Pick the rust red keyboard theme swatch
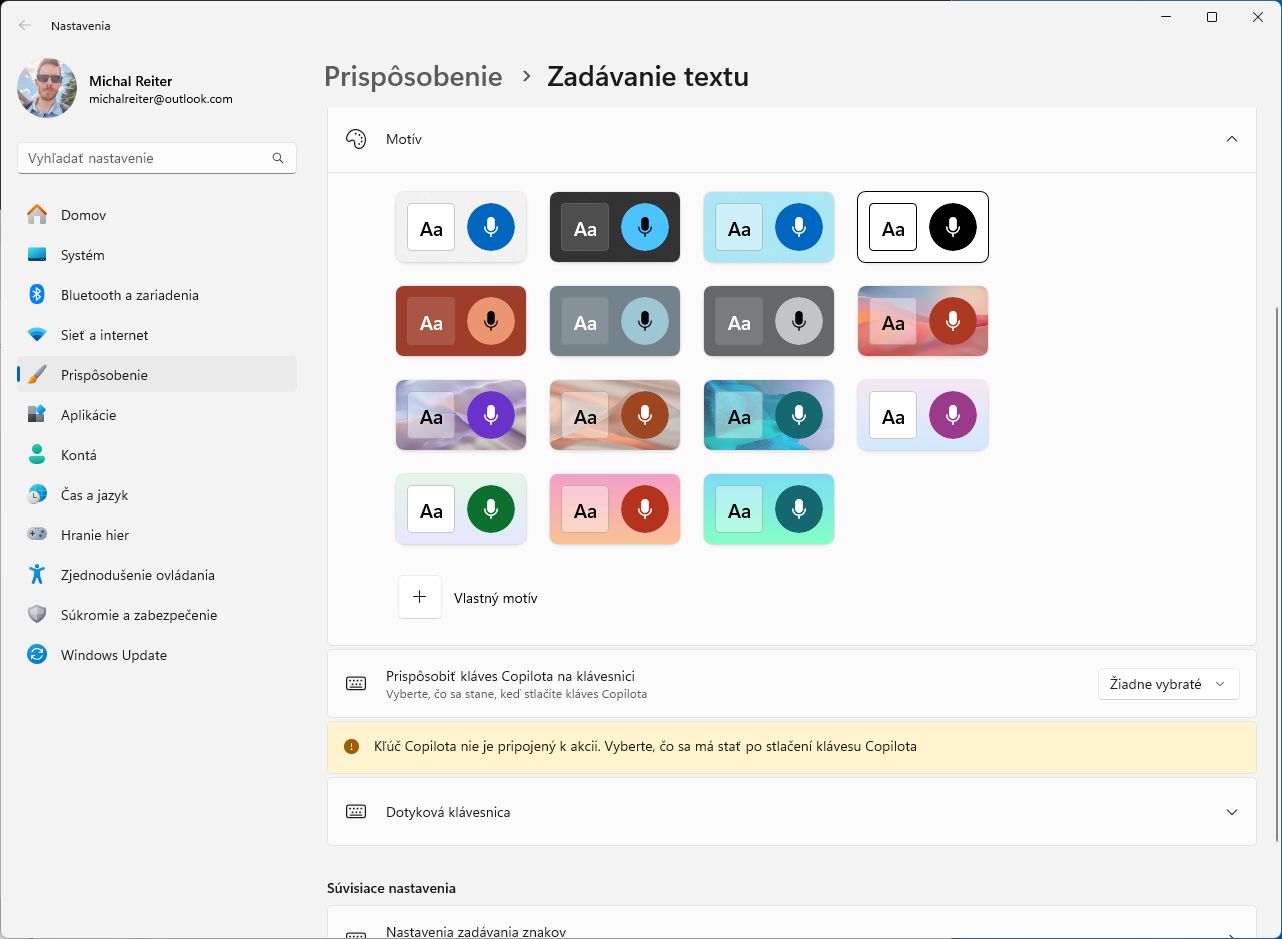The image size is (1282, 939). tap(460, 321)
